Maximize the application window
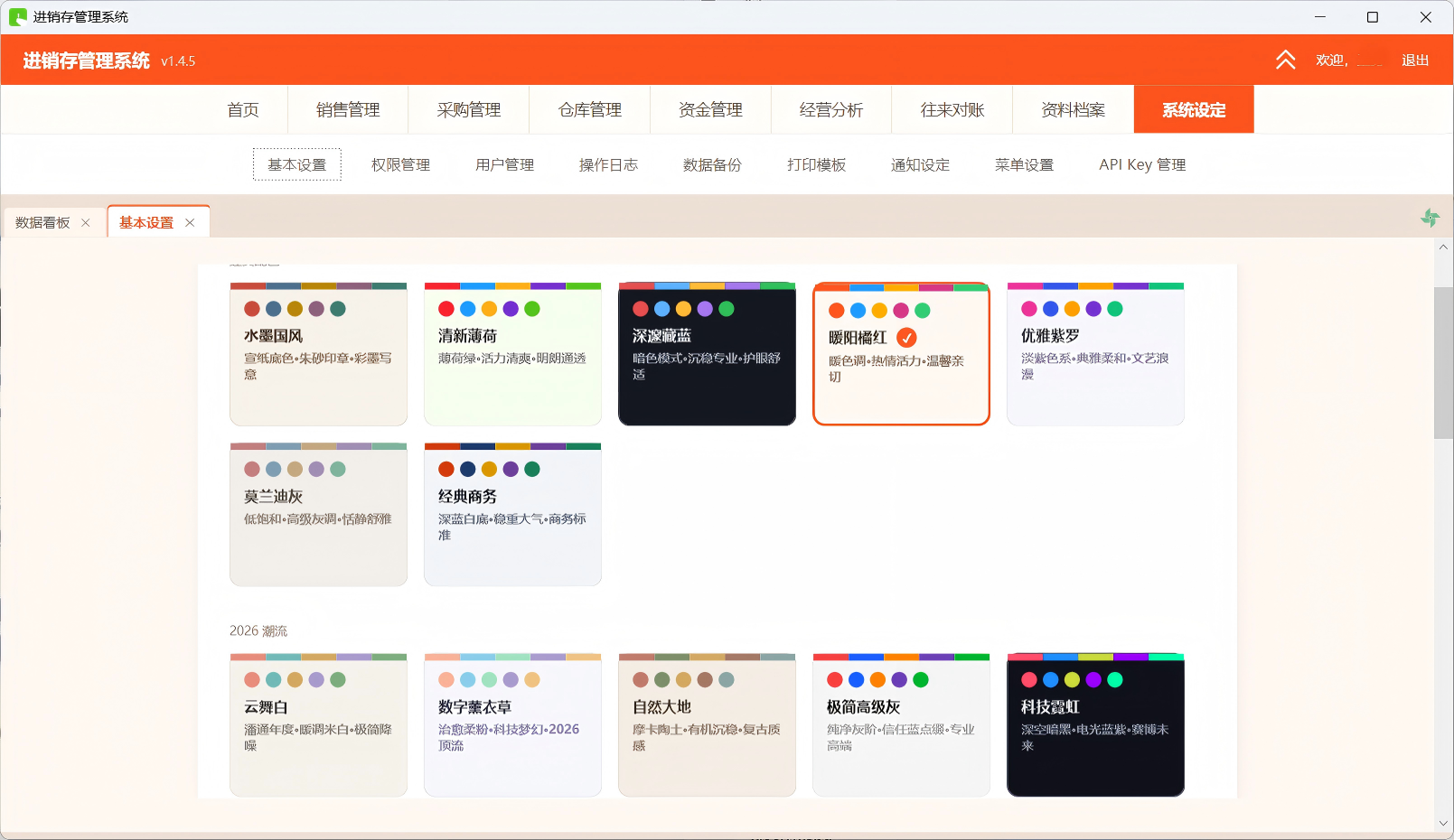1454x840 pixels. point(1373,16)
